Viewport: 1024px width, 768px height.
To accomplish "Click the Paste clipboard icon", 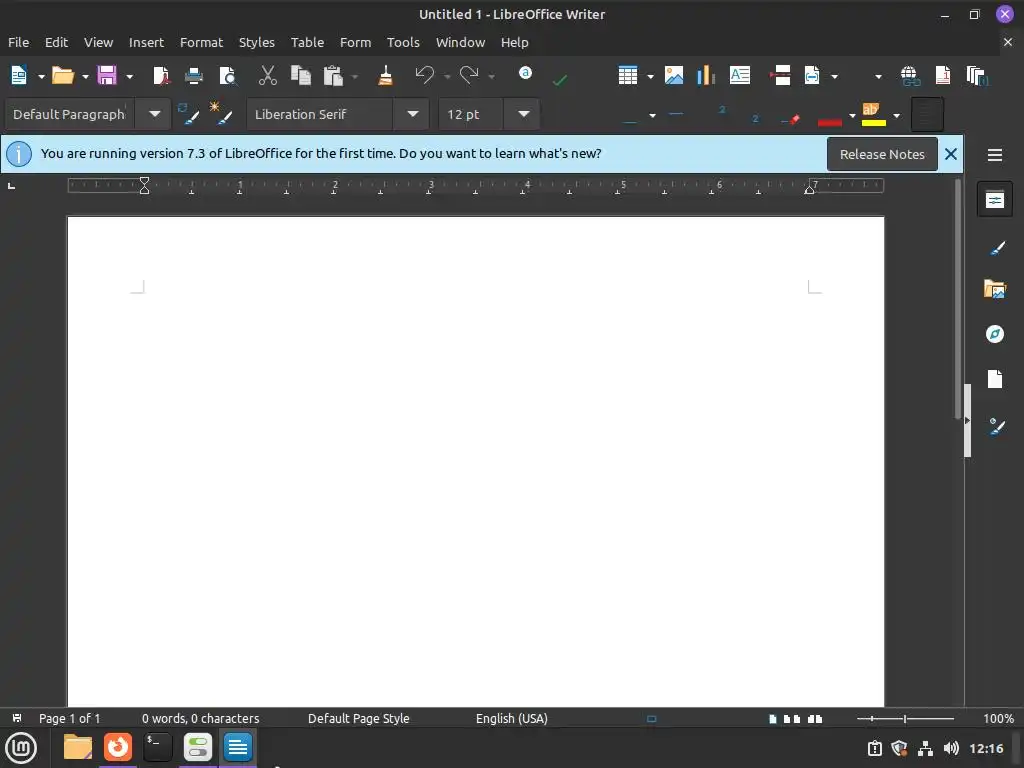I will tap(333, 76).
